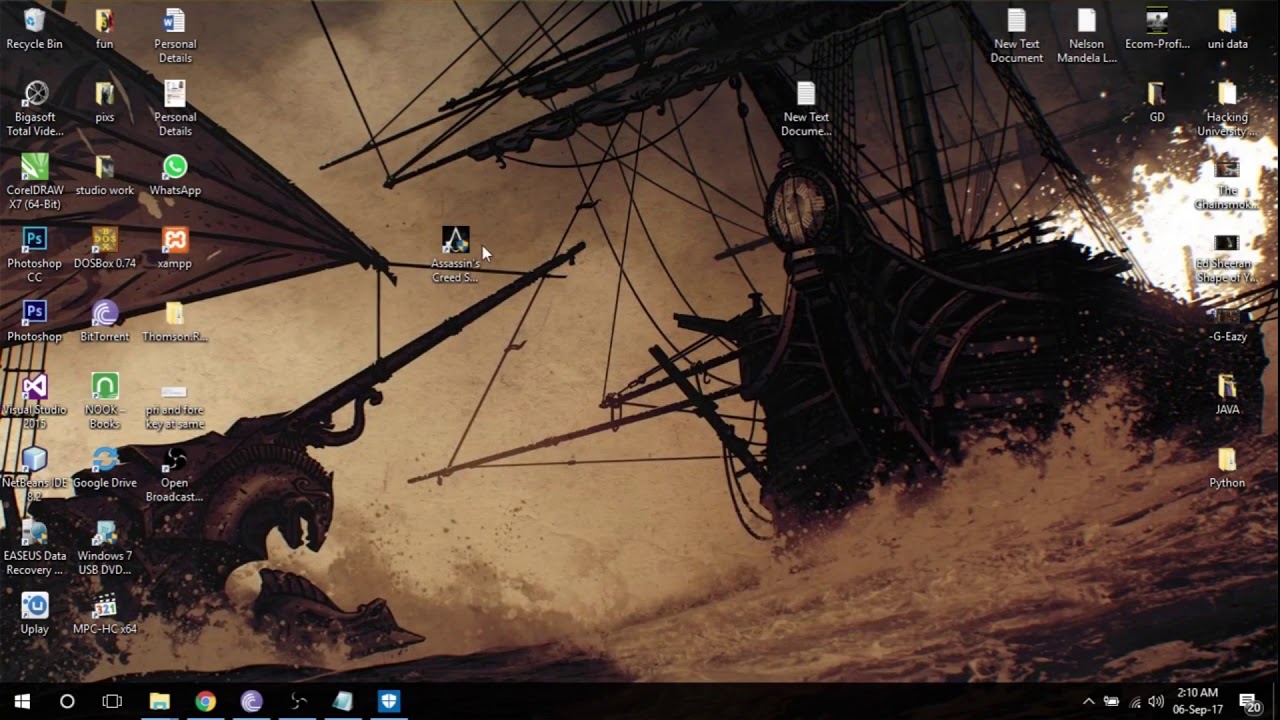Select the Uplay desktop shortcut

(x=35, y=613)
